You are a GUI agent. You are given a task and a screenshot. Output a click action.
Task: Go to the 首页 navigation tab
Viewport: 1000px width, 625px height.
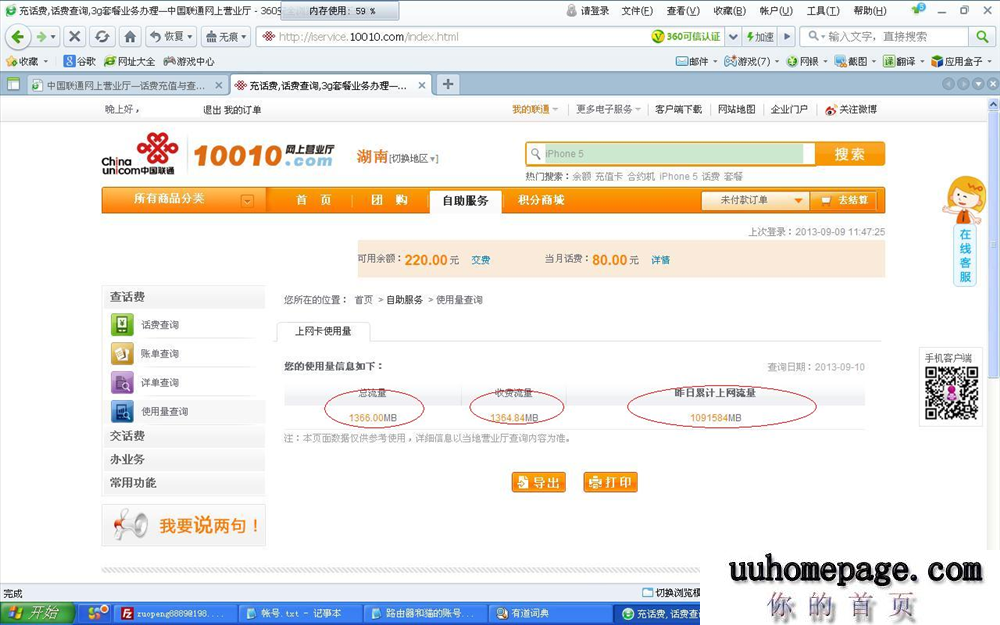313,200
